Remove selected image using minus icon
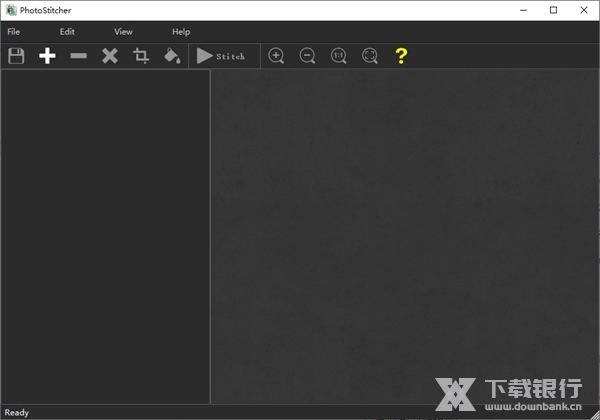Image resolution: width=600 pixels, height=420 pixels. (78, 56)
